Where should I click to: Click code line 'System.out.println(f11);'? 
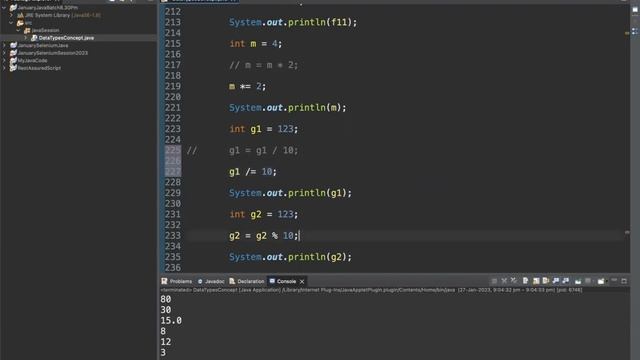293,22
